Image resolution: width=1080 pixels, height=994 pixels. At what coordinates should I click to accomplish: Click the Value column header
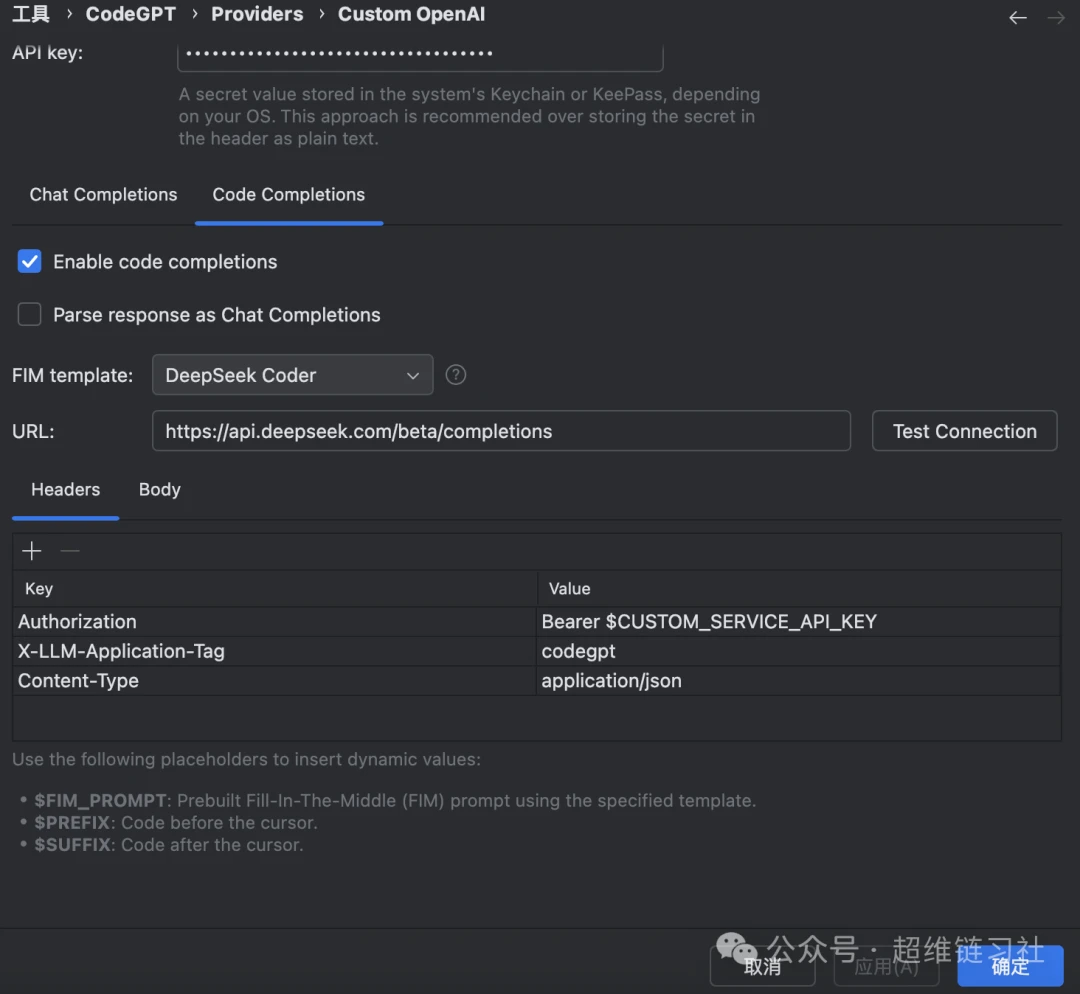point(798,589)
